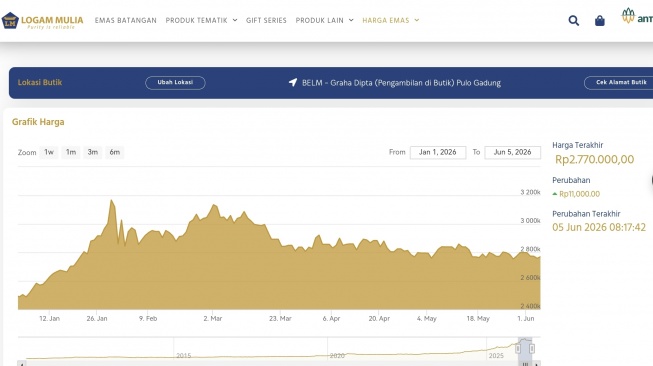Expand the Produk Tematik chevron

point(235,20)
